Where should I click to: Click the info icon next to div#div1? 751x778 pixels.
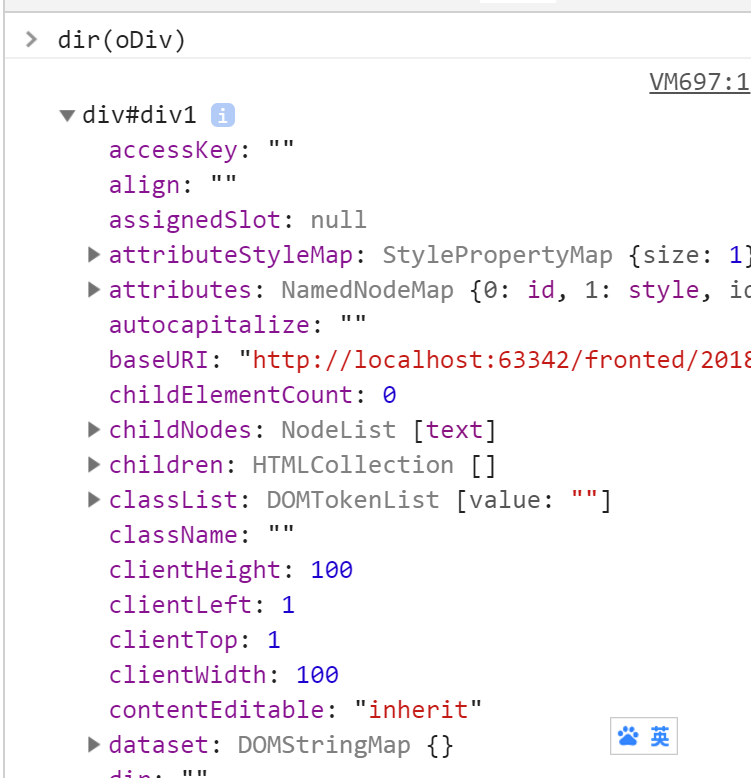click(x=223, y=115)
